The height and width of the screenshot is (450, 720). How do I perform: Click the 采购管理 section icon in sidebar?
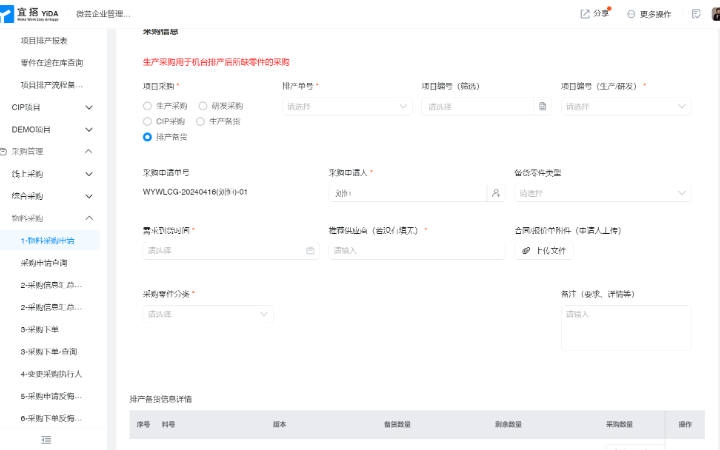pos(4,152)
